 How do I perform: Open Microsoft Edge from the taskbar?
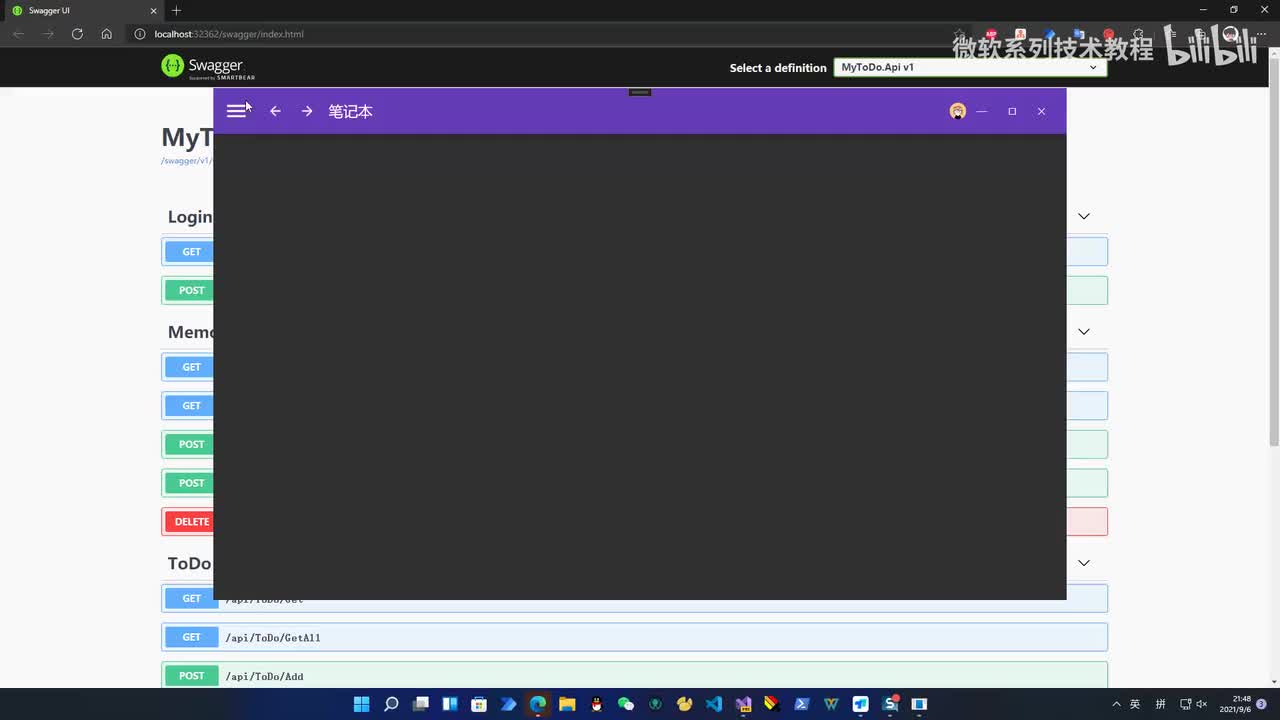click(538, 704)
